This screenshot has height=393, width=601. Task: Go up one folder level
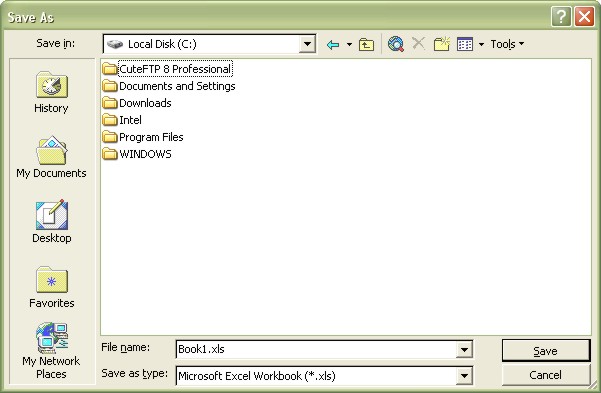point(366,44)
